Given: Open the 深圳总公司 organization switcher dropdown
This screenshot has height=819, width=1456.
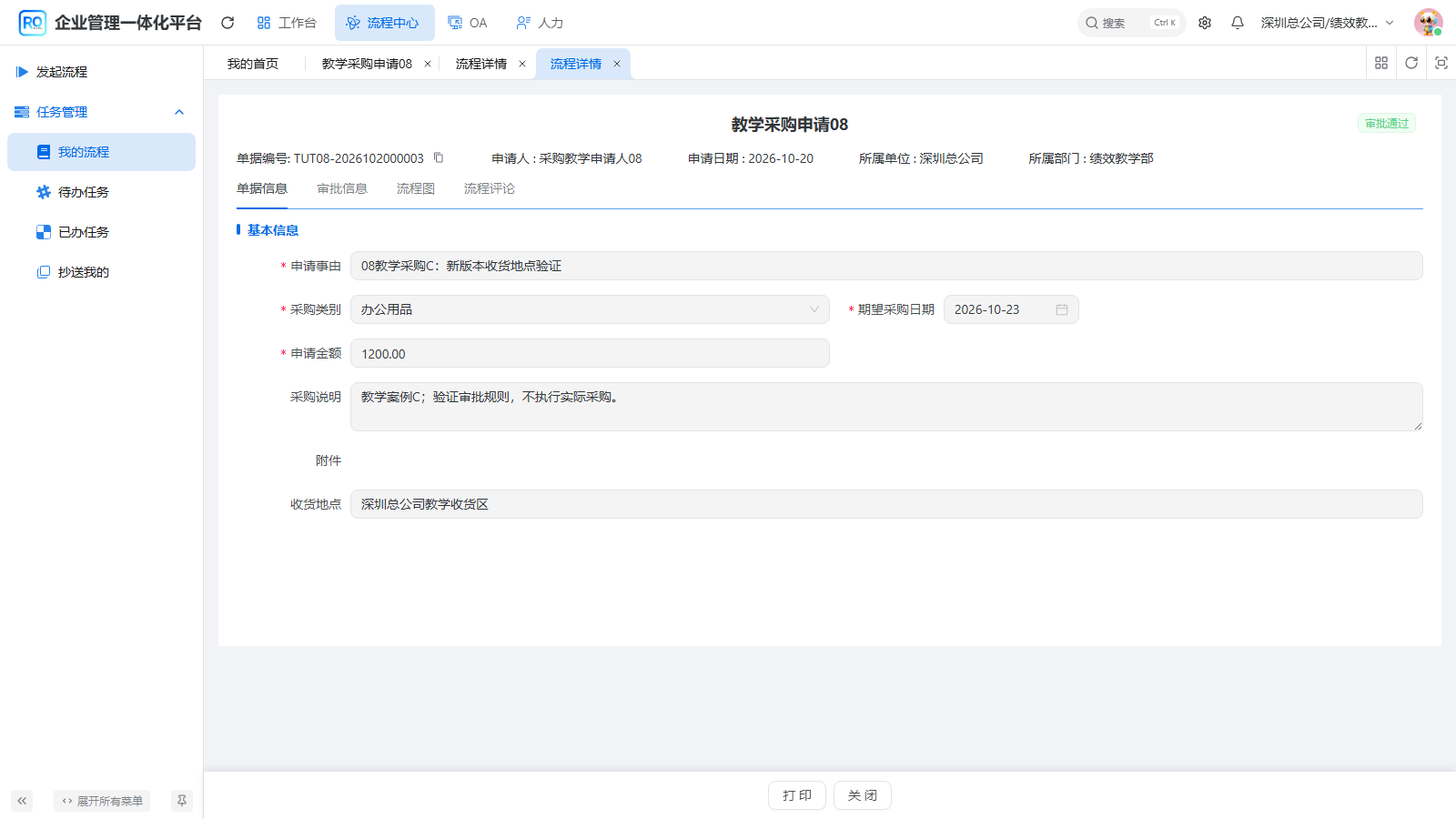Looking at the screenshot, I should pos(1328,23).
